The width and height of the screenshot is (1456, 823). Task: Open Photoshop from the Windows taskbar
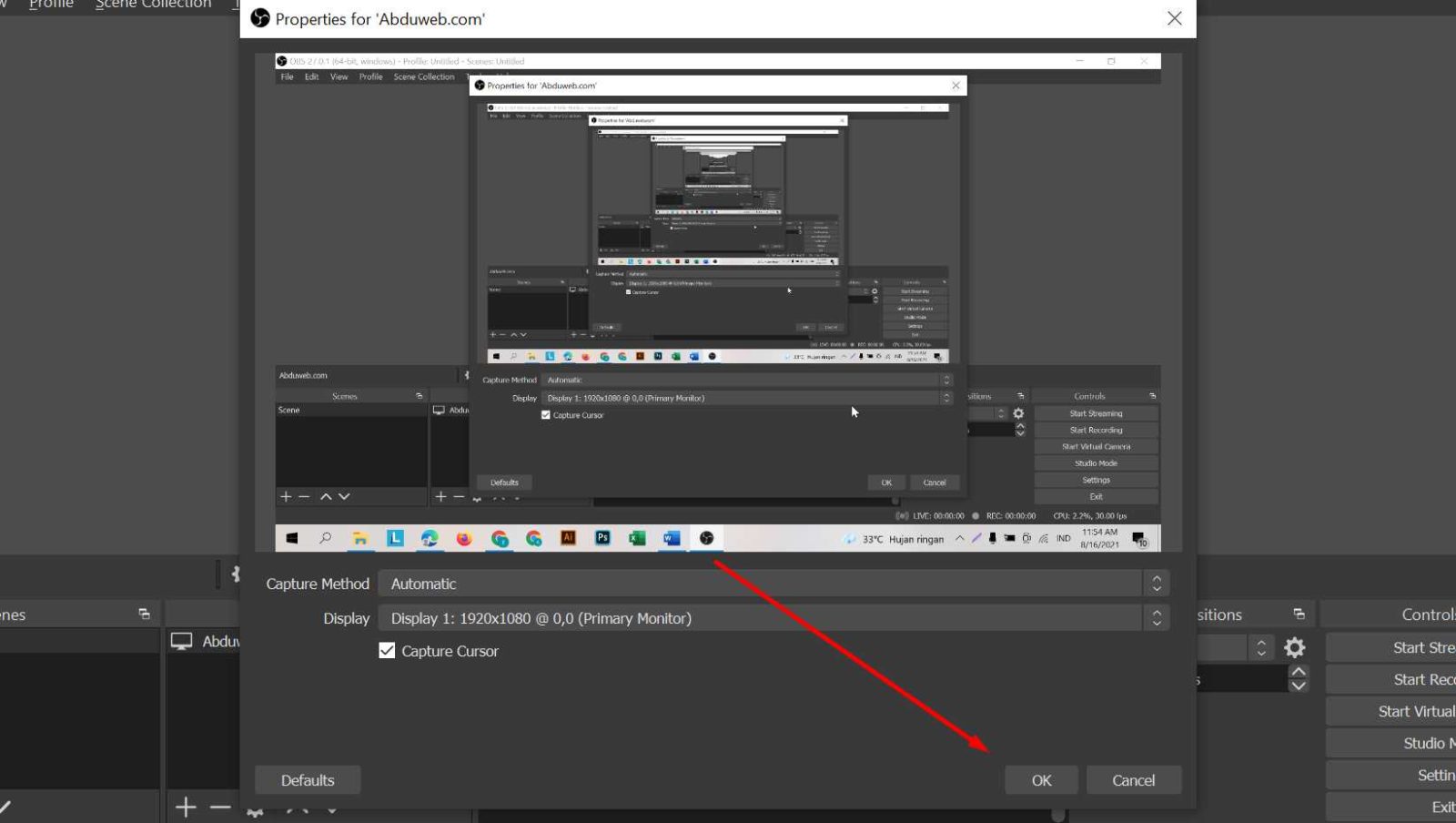coord(602,538)
